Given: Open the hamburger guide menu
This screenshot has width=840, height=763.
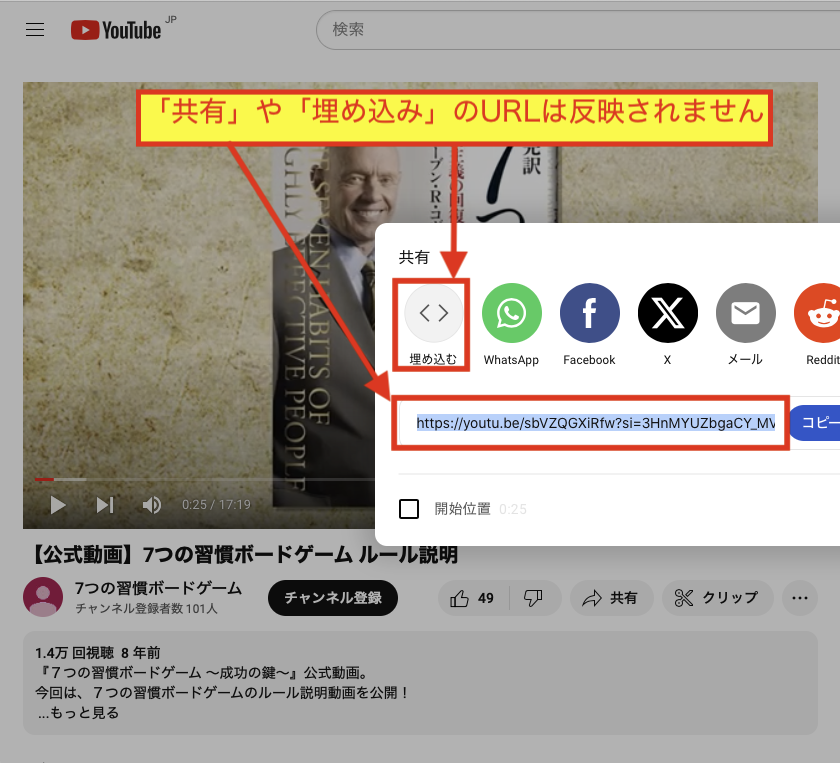Looking at the screenshot, I should point(35,29).
